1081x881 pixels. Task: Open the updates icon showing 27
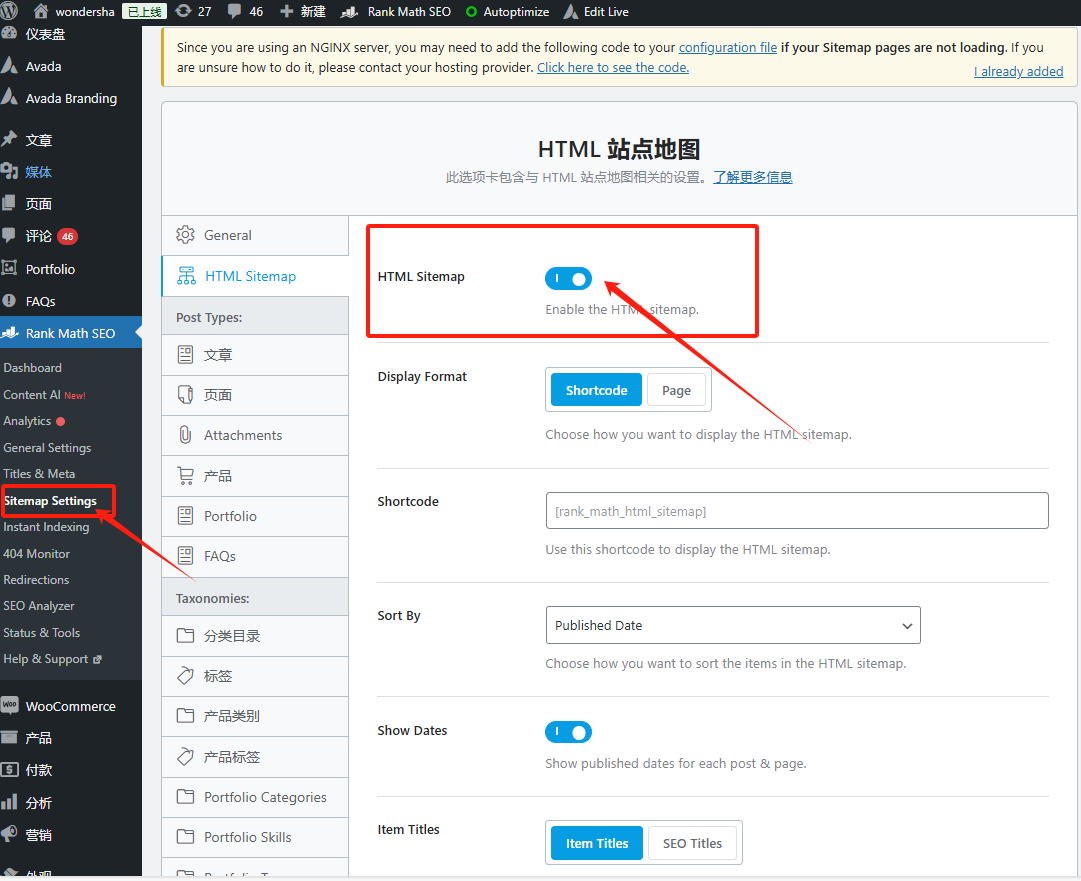[x=183, y=12]
